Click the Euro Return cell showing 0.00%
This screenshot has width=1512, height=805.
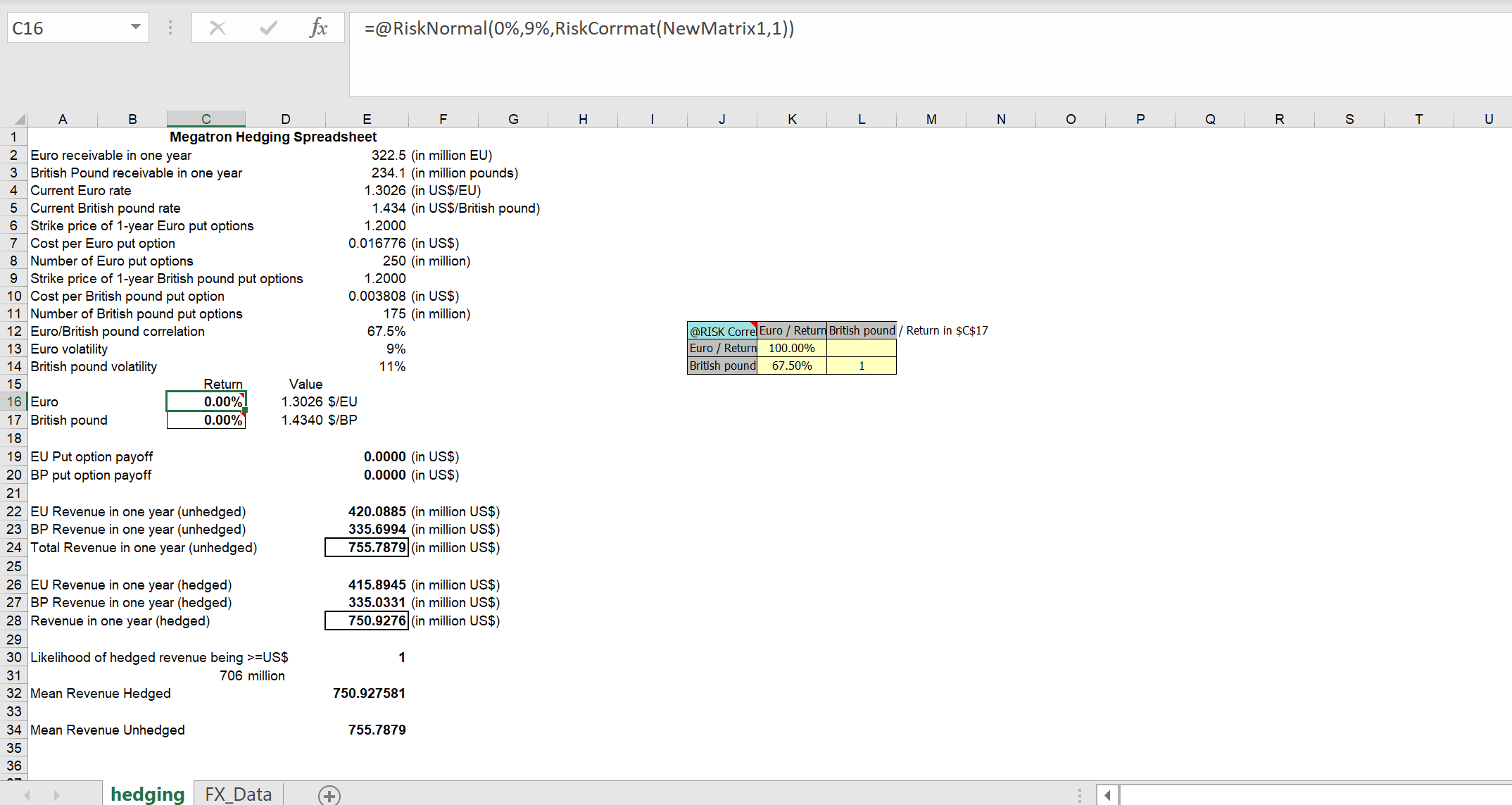click(206, 401)
